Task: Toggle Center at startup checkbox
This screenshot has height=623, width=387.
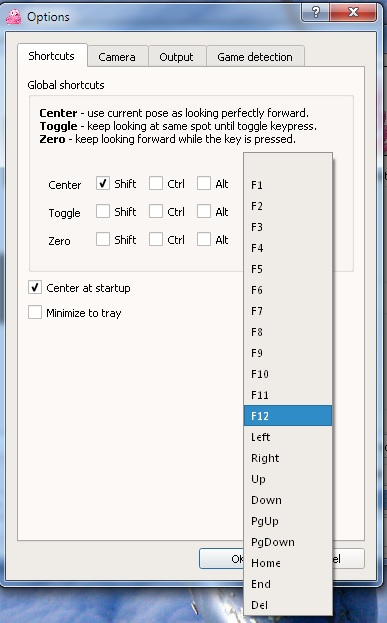Action: click(35, 287)
